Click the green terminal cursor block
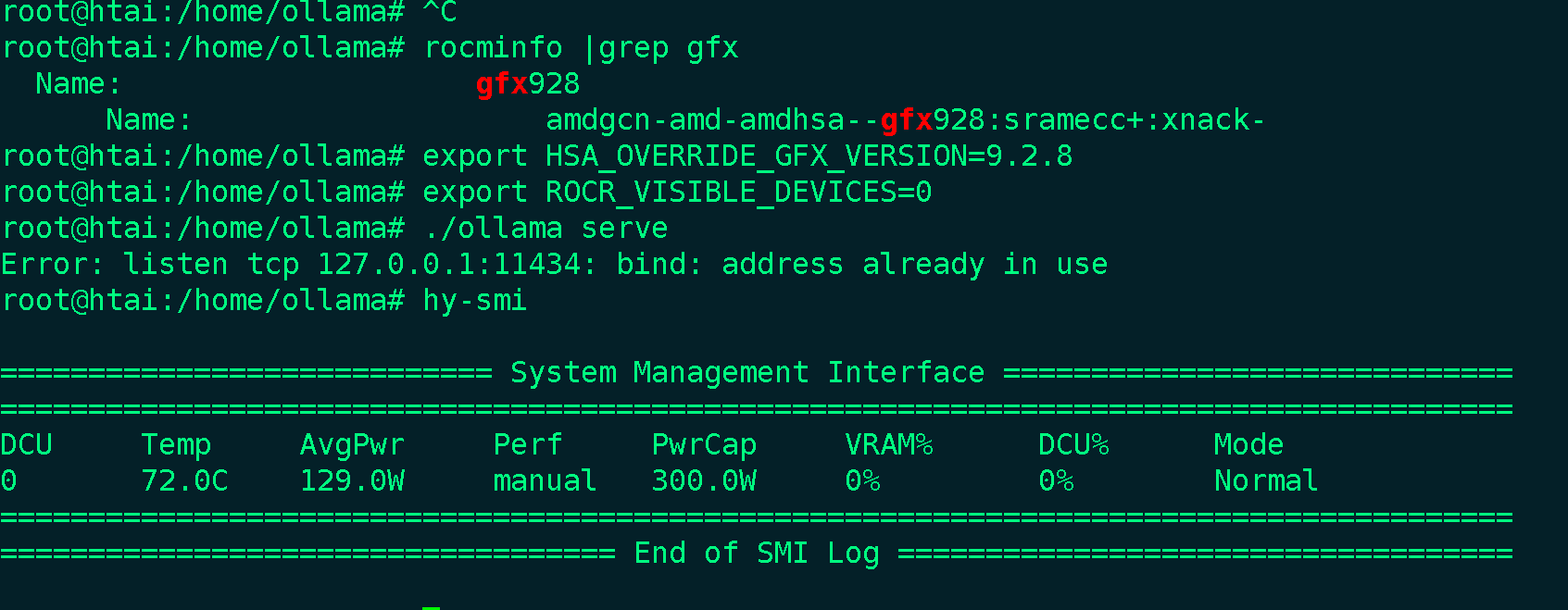 (x=432, y=606)
